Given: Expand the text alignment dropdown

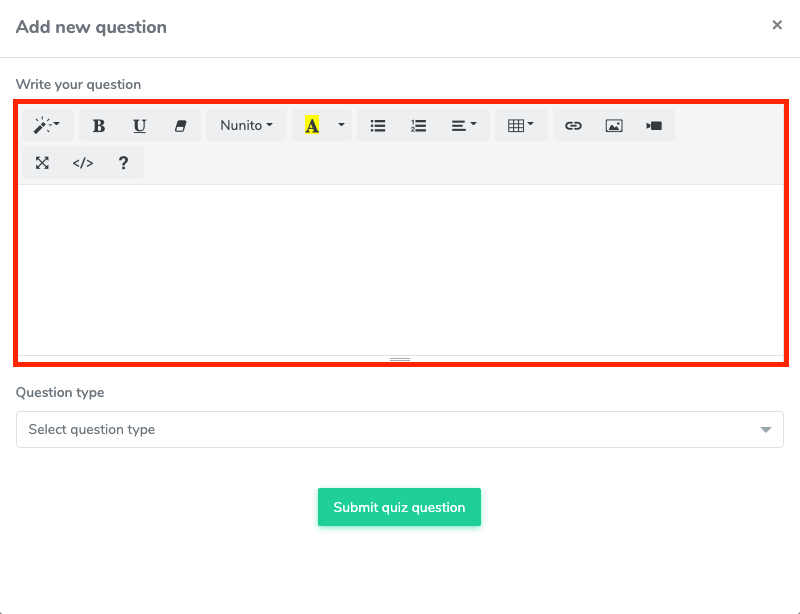Looking at the screenshot, I should point(464,125).
